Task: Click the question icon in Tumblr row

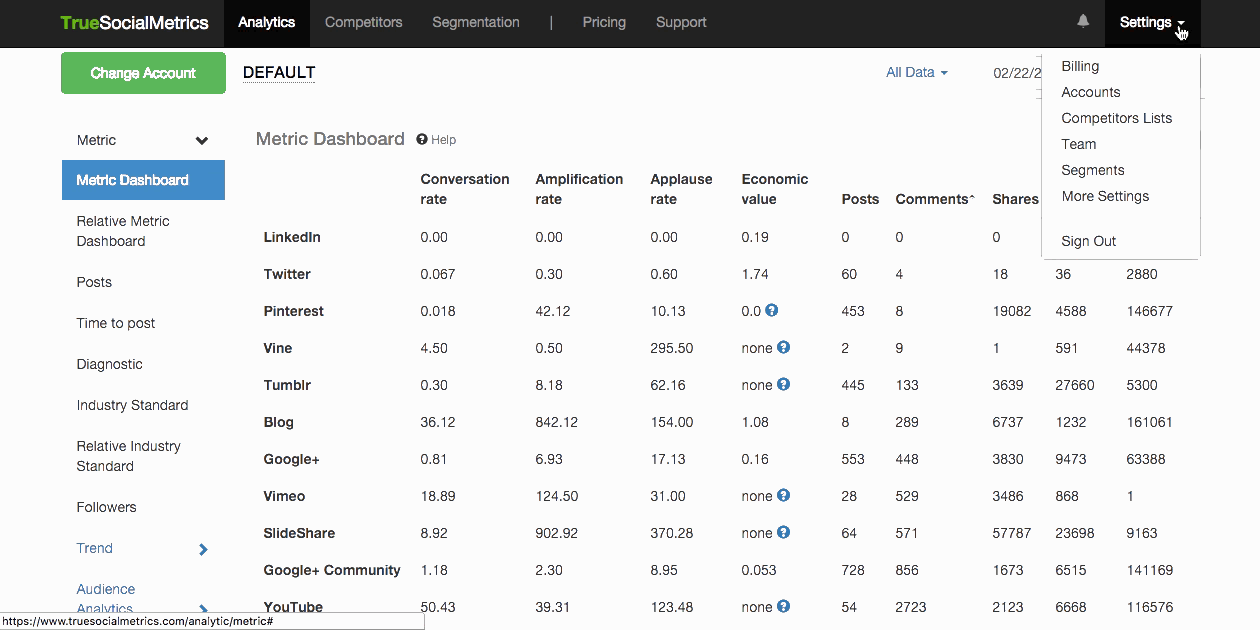Action: tap(783, 385)
